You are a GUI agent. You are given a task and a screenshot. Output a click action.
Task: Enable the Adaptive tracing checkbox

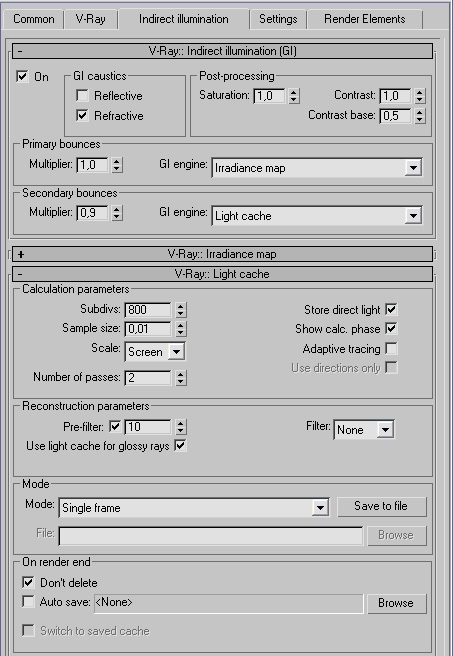tap(392, 348)
